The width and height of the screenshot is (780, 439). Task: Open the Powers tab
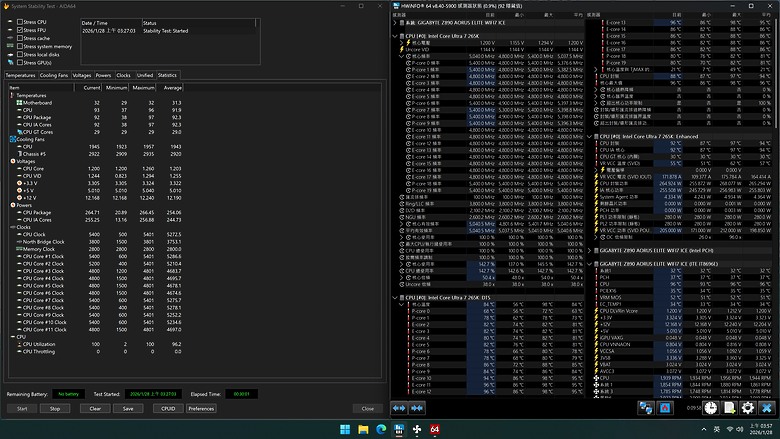(103, 75)
